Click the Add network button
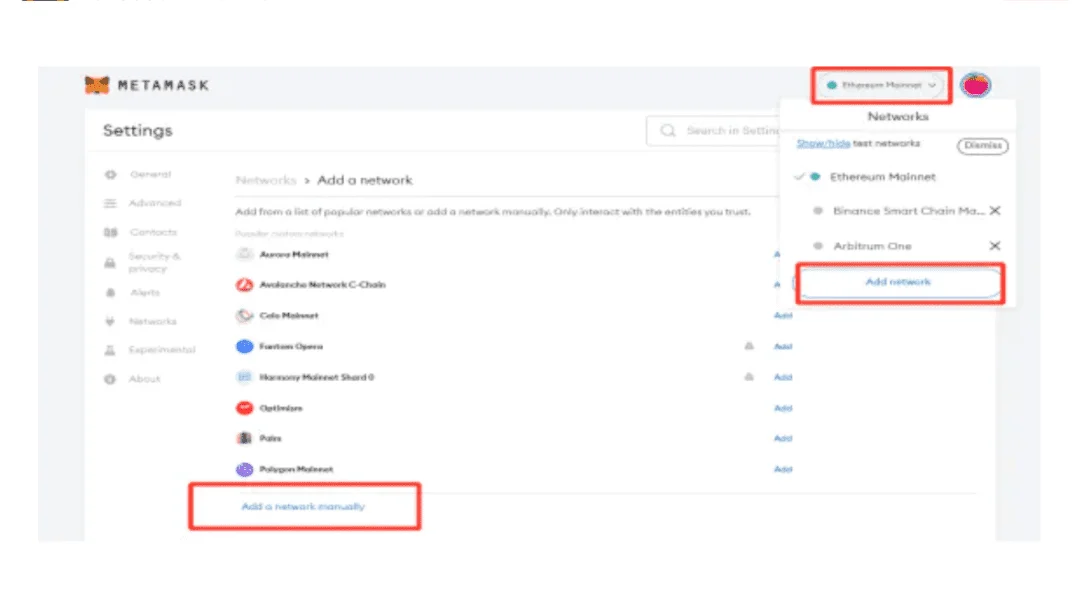This screenshot has height=608, width=1080. click(899, 282)
